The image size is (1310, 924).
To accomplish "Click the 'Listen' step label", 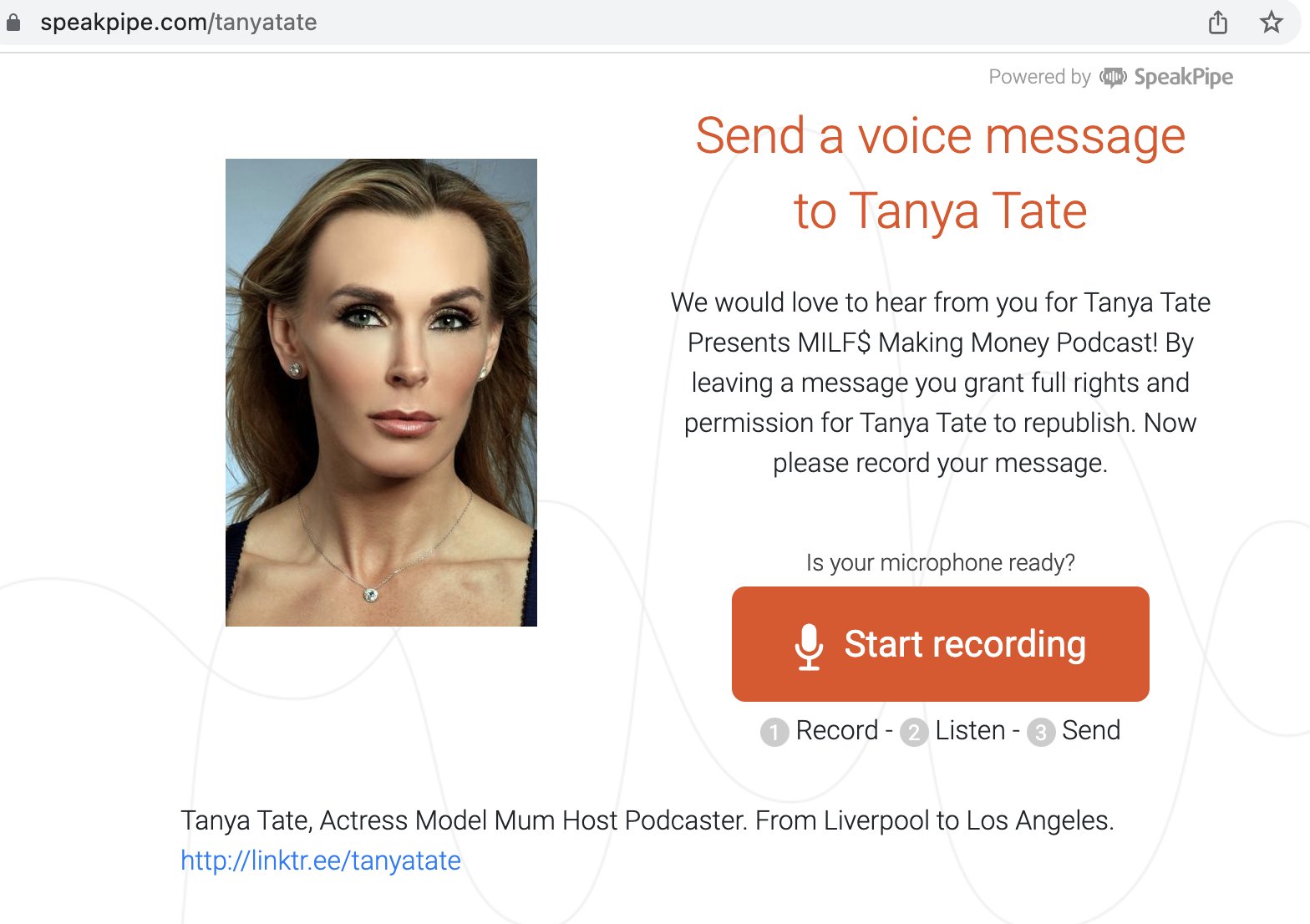I will (970, 730).
